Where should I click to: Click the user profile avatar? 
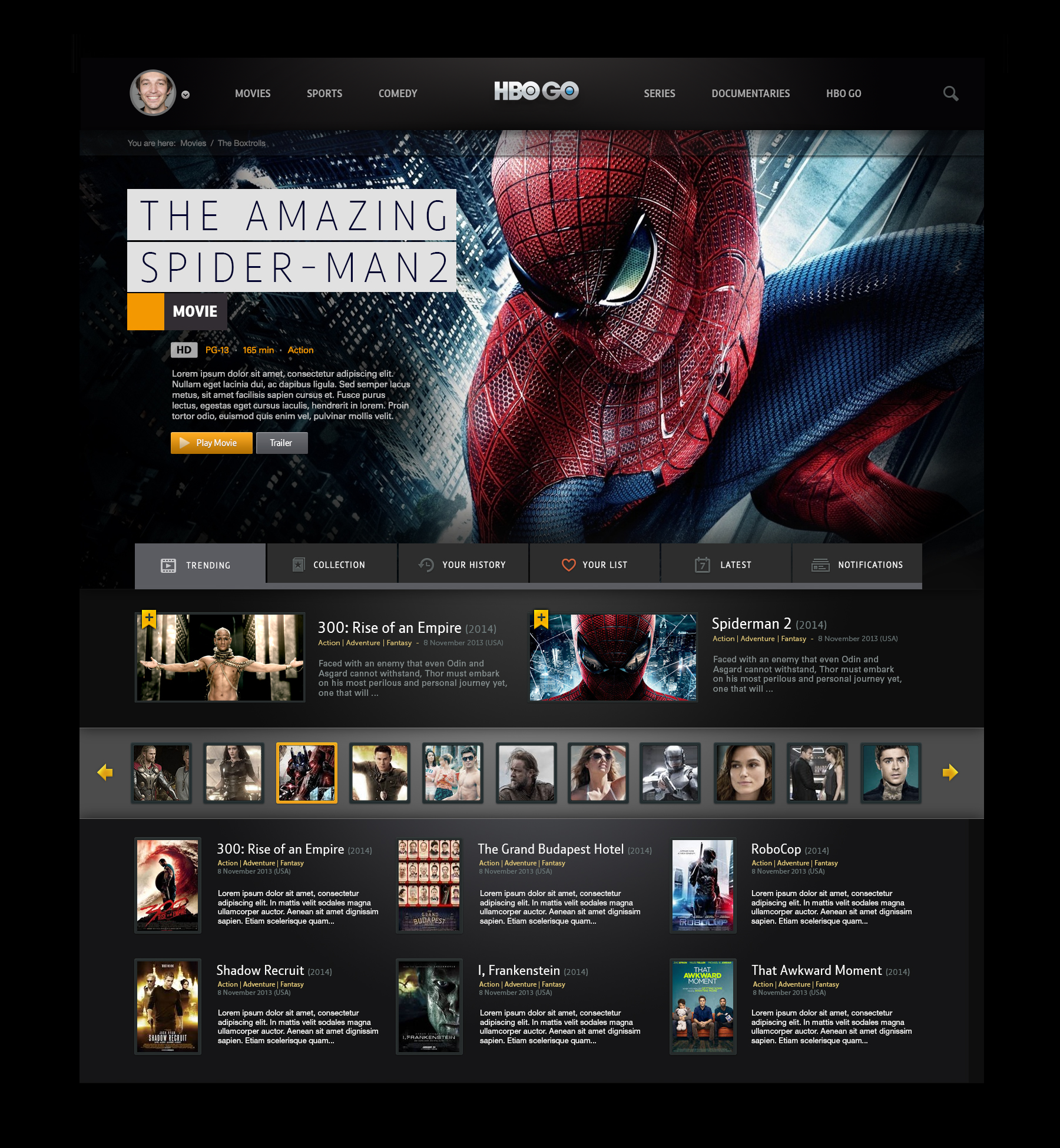pyautogui.click(x=153, y=93)
